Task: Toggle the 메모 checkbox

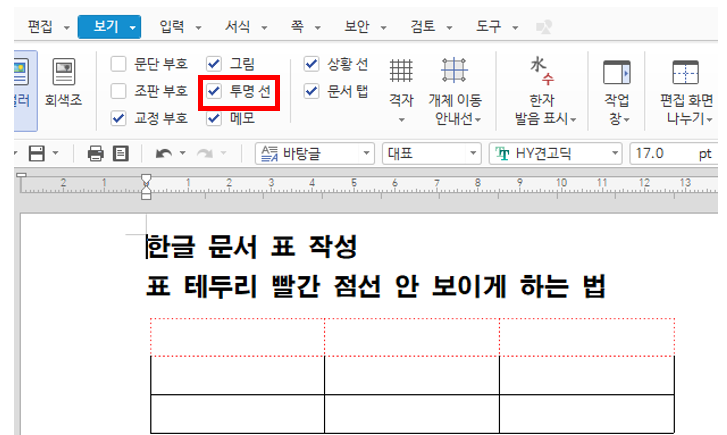Action: pyautogui.click(x=214, y=118)
